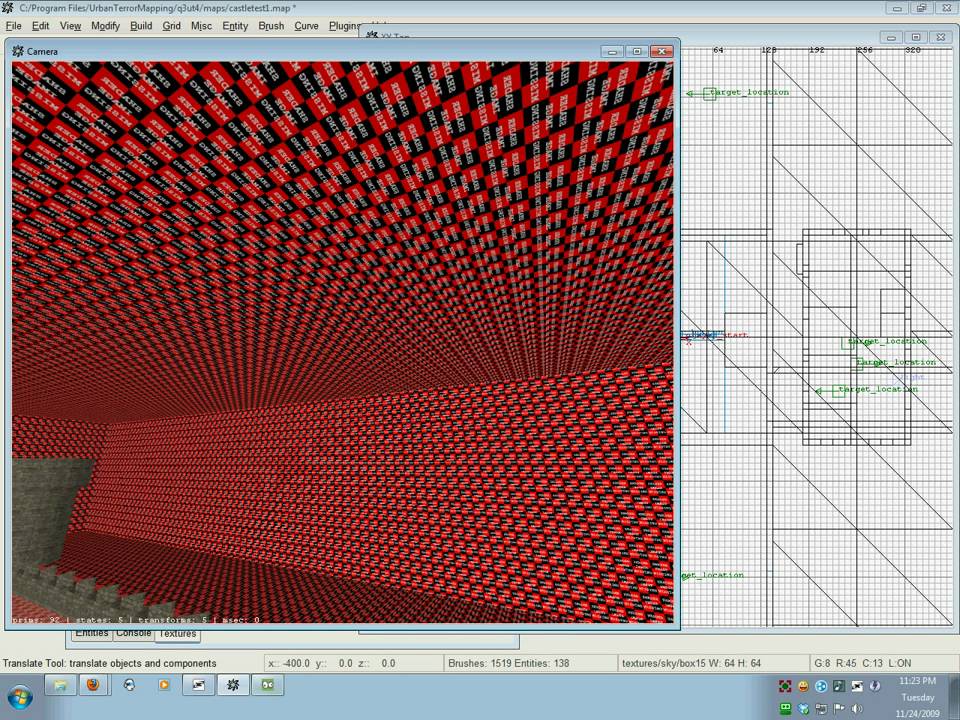Image resolution: width=960 pixels, height=720 pixels.
Task: Open the Curve menu
Action: pos(306,26)
